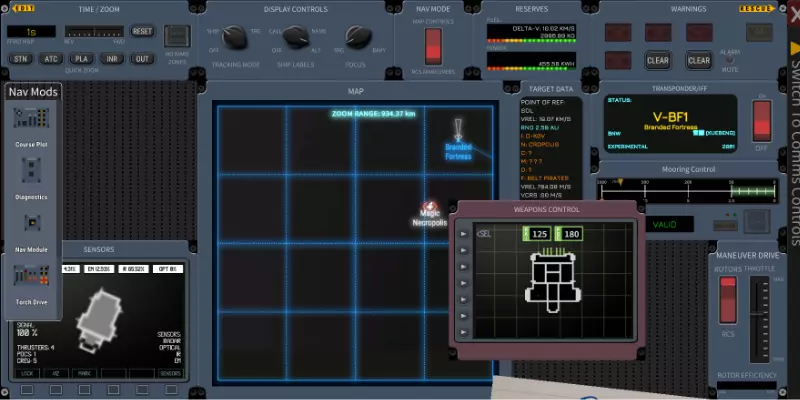
Task: Turn the Ship Labels knob
Action: pos(296,37)
